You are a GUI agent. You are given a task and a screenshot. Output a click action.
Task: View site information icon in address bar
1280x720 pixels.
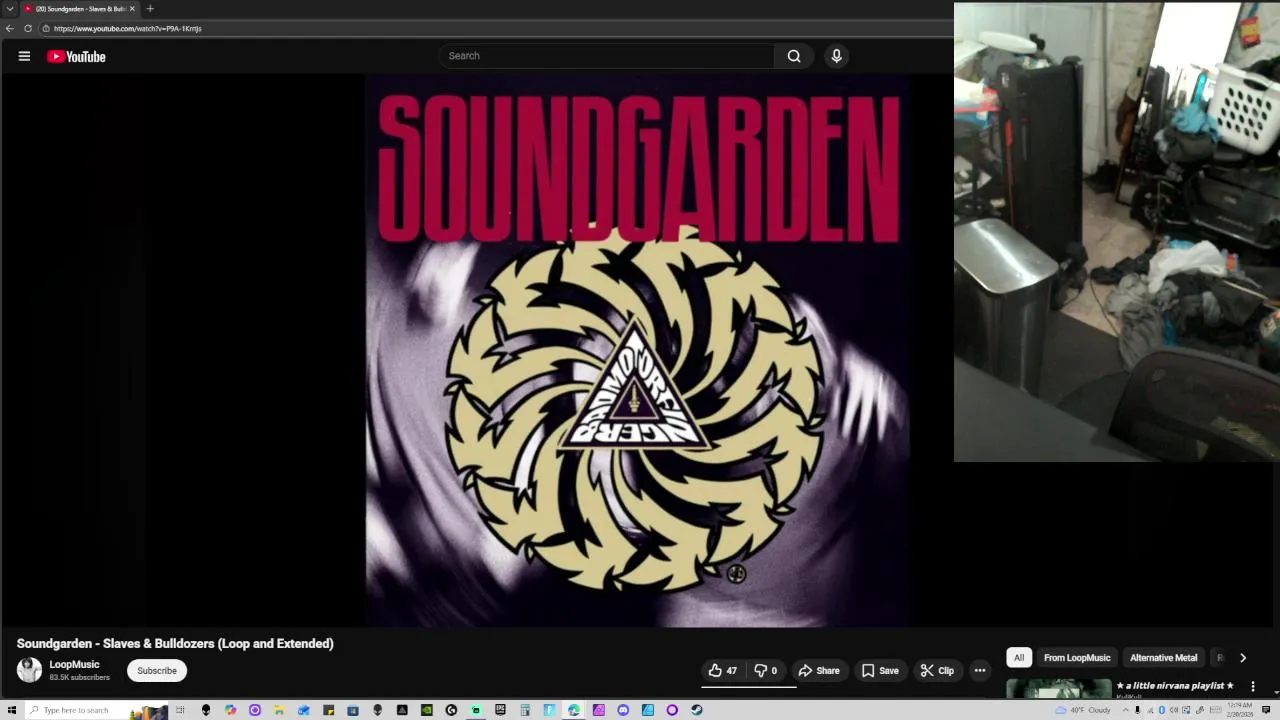[45, 28]
